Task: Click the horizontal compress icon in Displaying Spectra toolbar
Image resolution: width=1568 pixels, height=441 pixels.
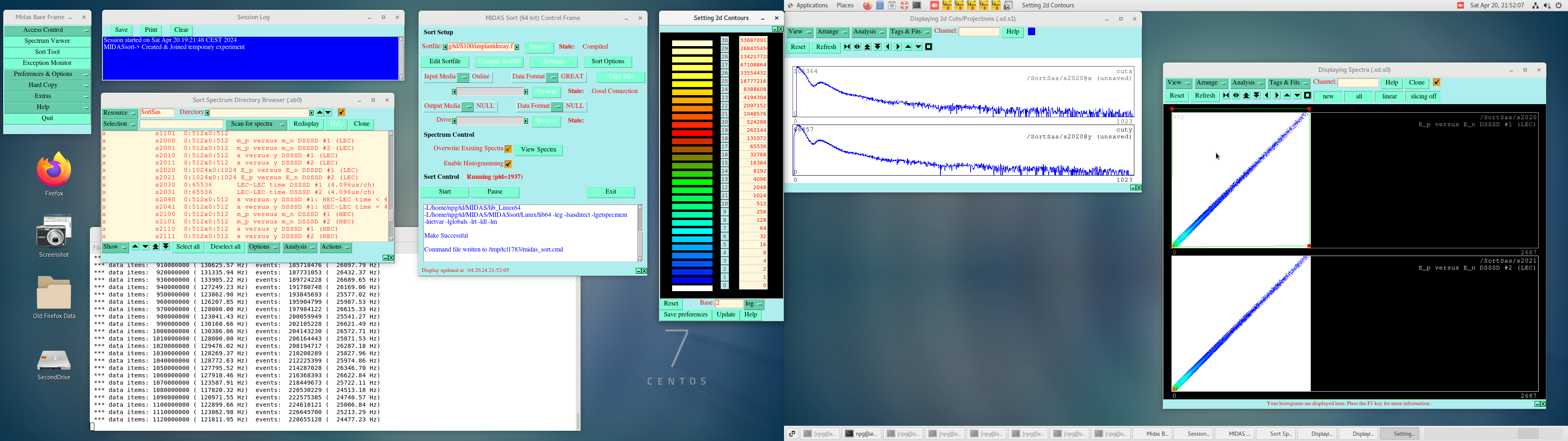Action: click(x=1226, y=96)
